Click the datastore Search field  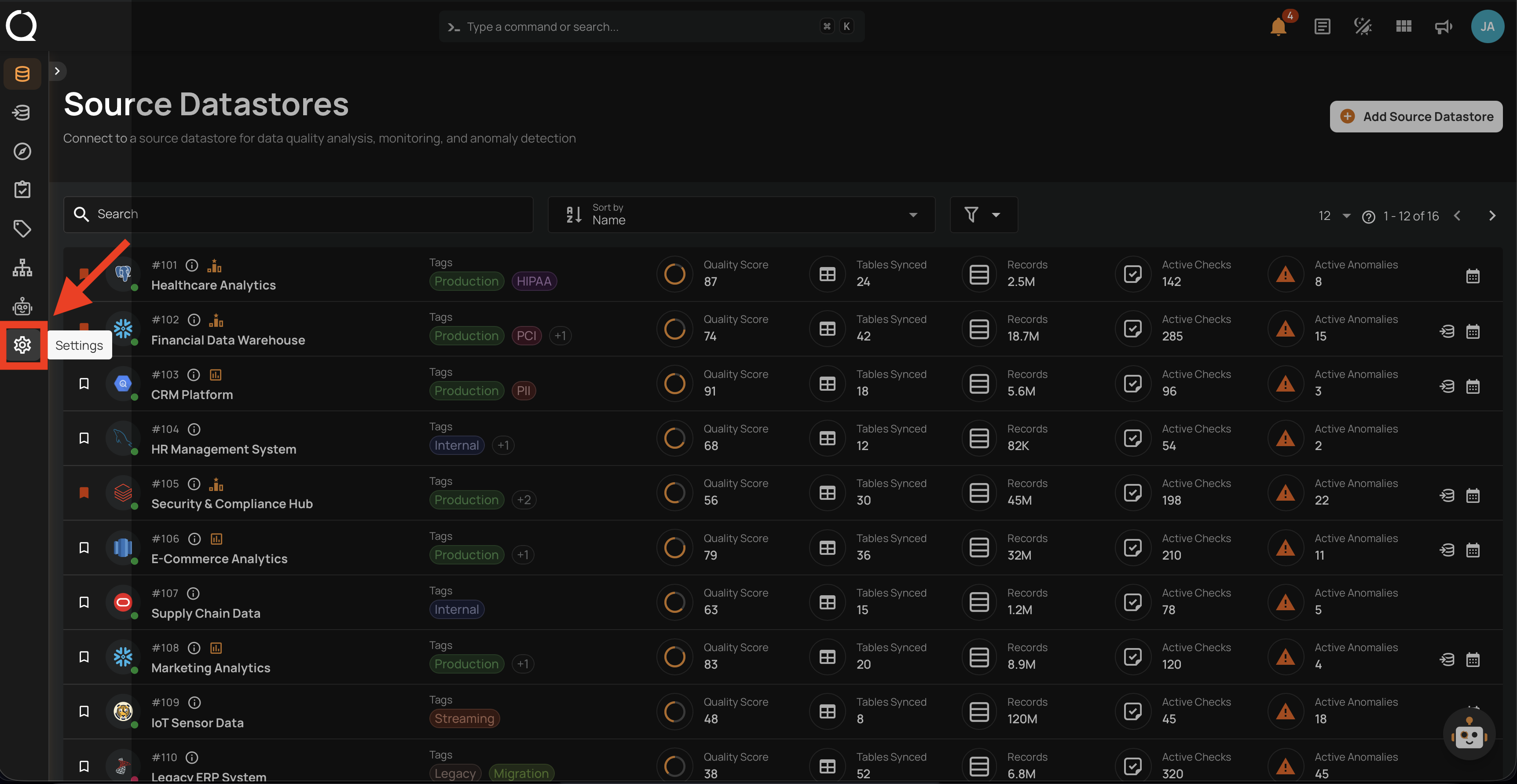click(x=298, y=214)
